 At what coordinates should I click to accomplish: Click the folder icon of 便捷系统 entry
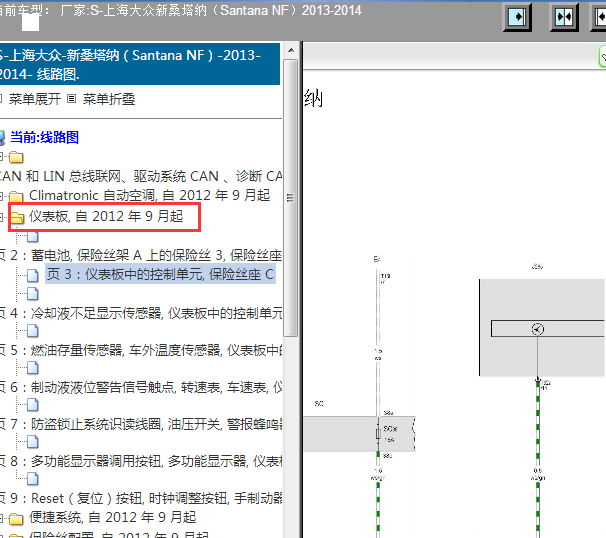tap(16, 519)
